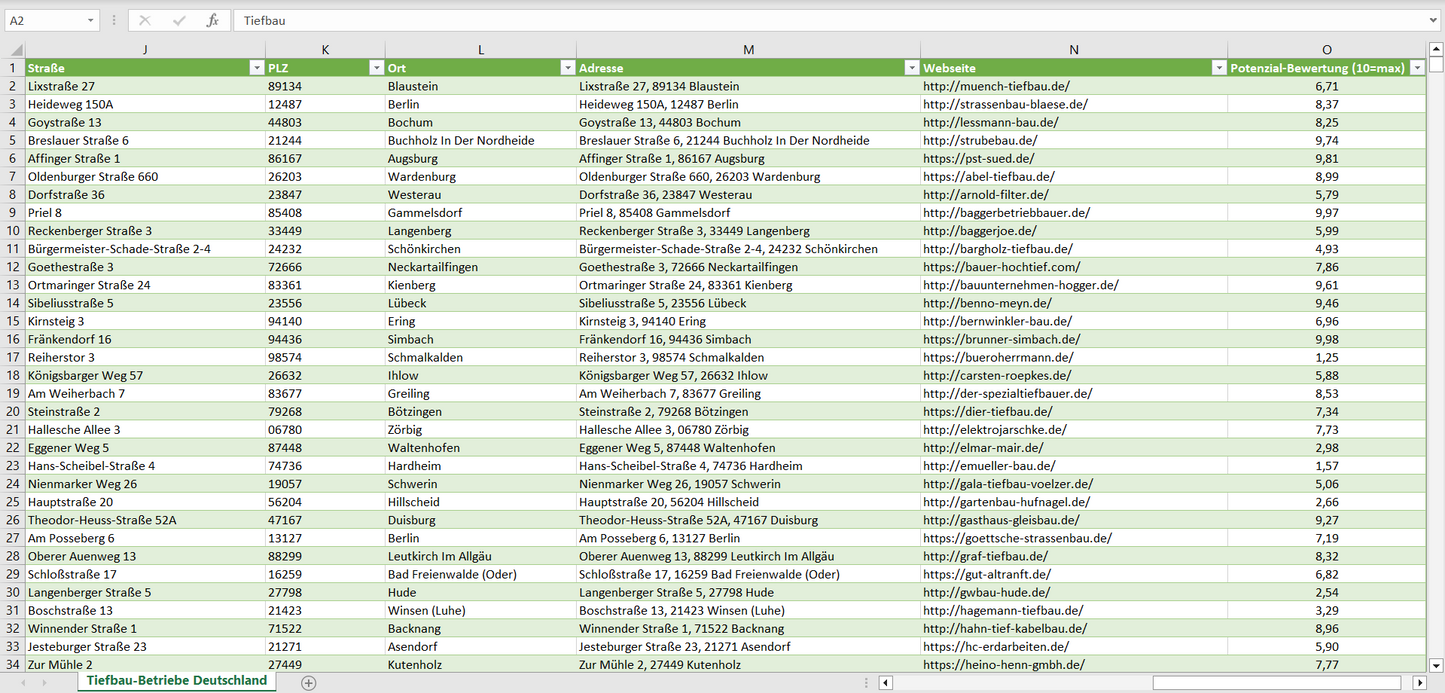Select column M header
Image resolution: width=1445 pixels, height=693 pixels.
coord(748,50)
